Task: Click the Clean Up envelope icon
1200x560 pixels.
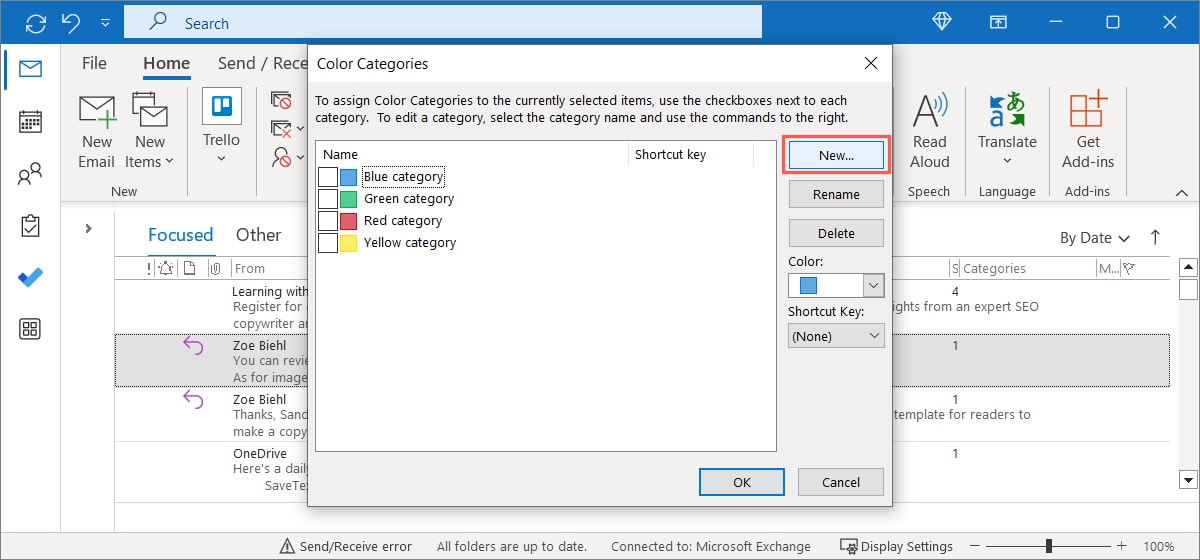Action: point(281,129)
